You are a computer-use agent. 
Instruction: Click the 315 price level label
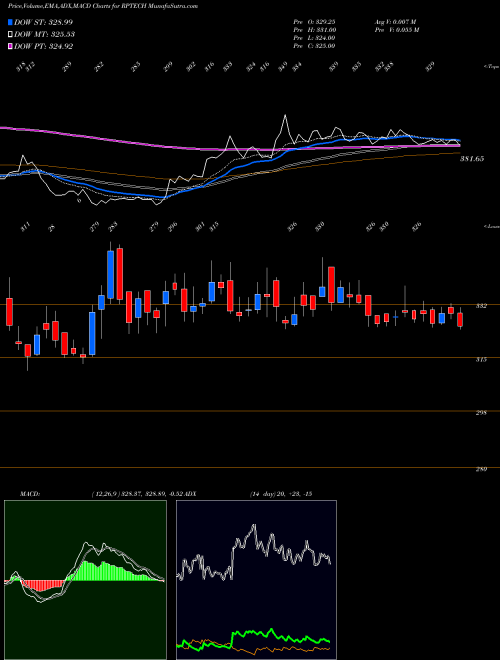pos(481,359)
